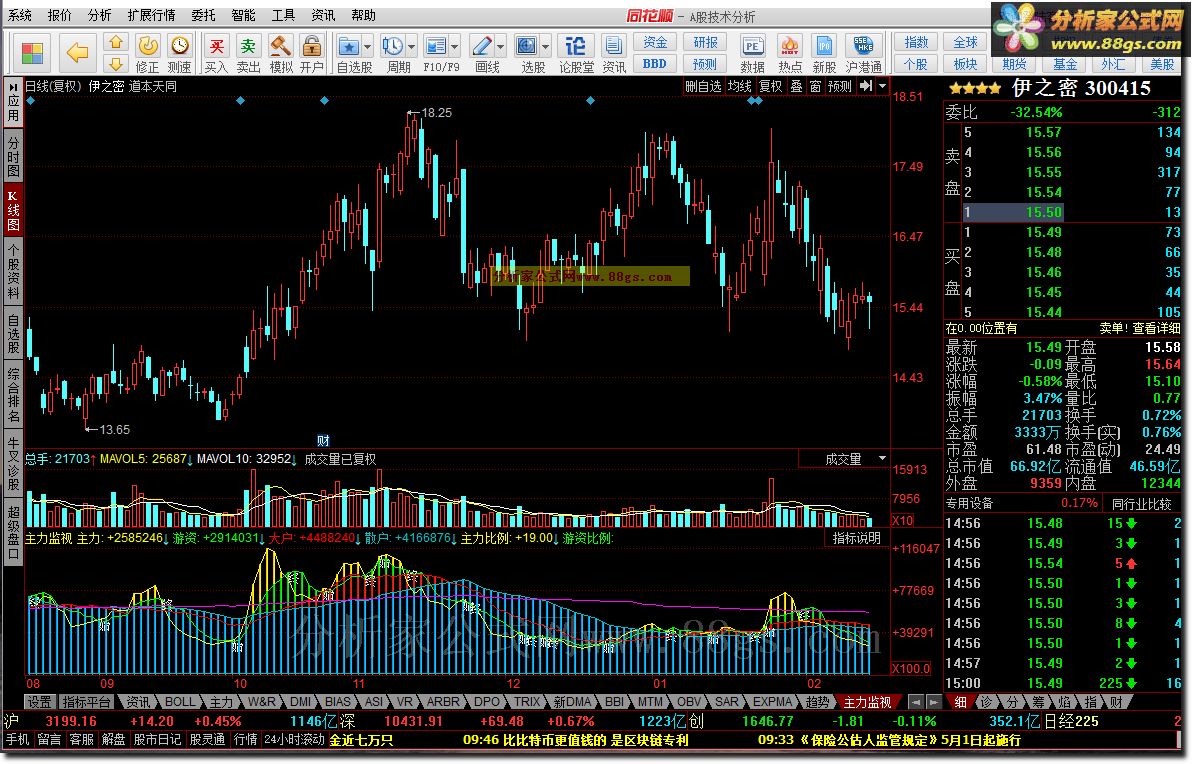Expand the 选股 dropdown arrow
The height and width of the screenshot is (764, 1193).
click(546, 47)
